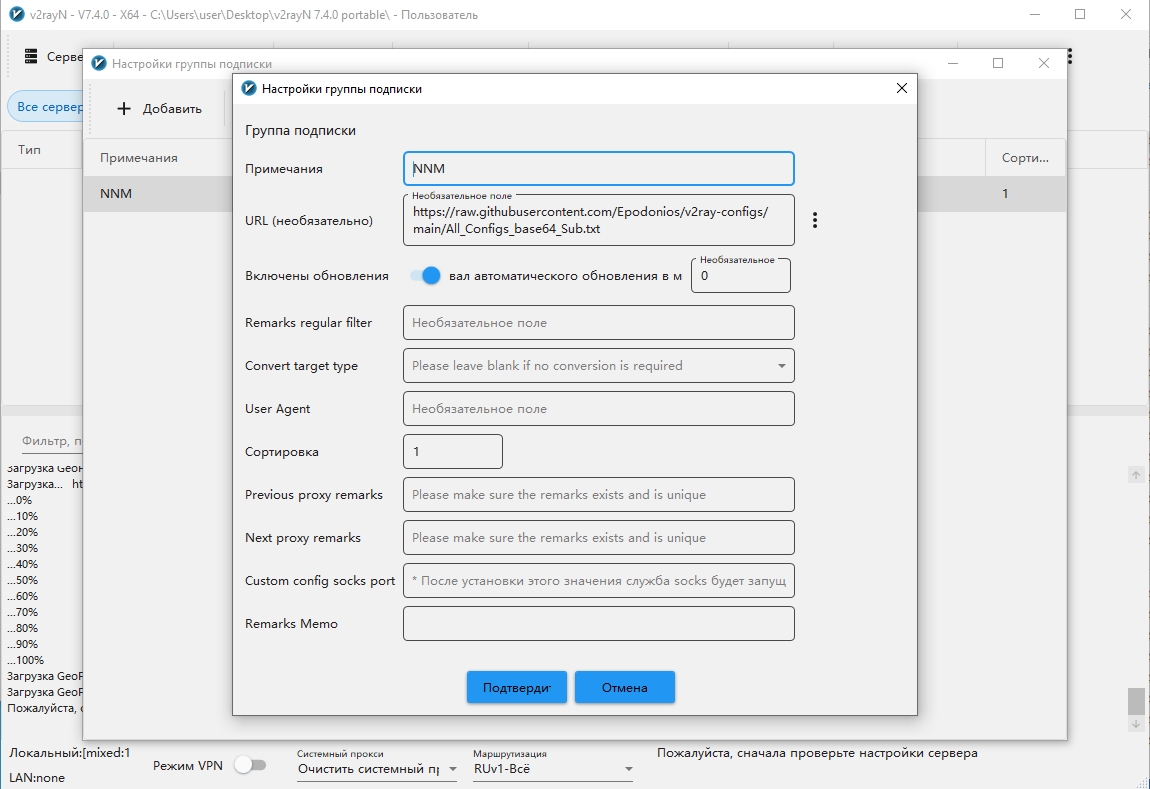Image resolution: width=1150 pixels, height=789 pixels.
Task: Close the back subscription settings window
Action: [1044, 63]
